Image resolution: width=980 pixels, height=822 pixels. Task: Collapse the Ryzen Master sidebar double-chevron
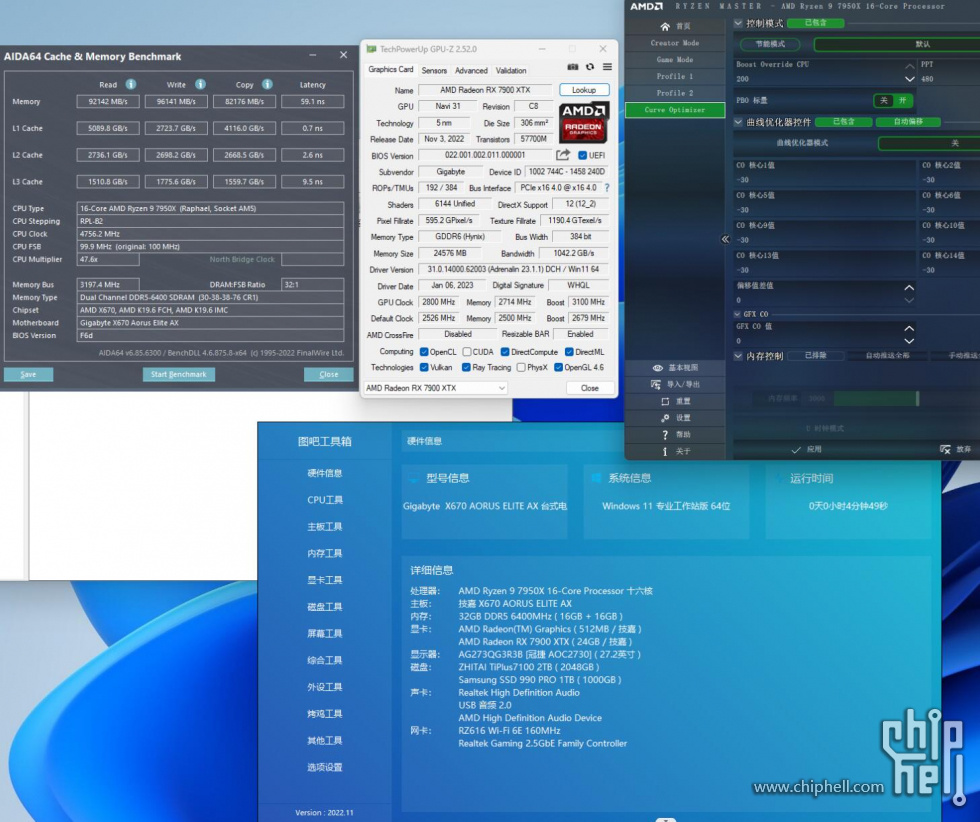pyautogui.click(x=725, y=239)
